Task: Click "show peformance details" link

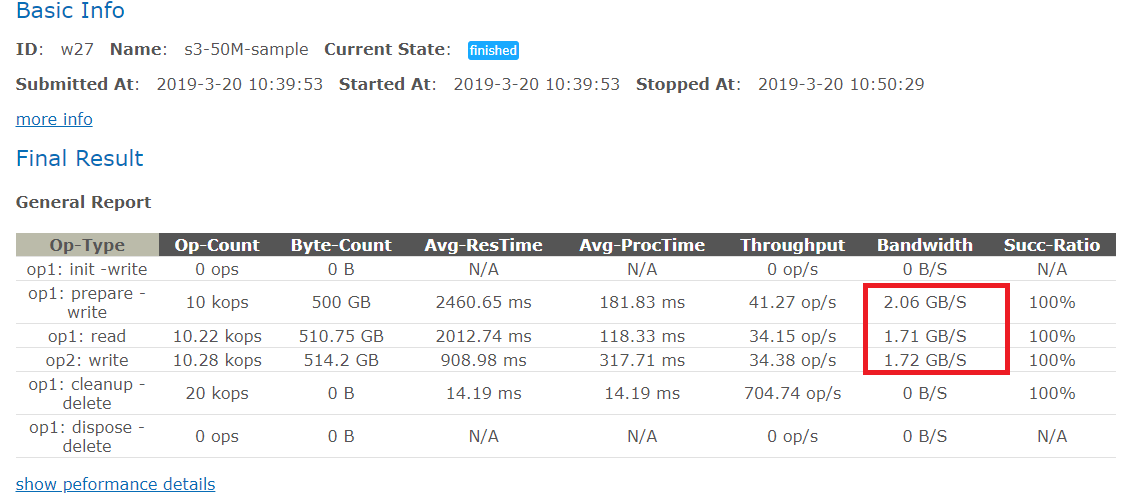Action: [x=115, y=484]
